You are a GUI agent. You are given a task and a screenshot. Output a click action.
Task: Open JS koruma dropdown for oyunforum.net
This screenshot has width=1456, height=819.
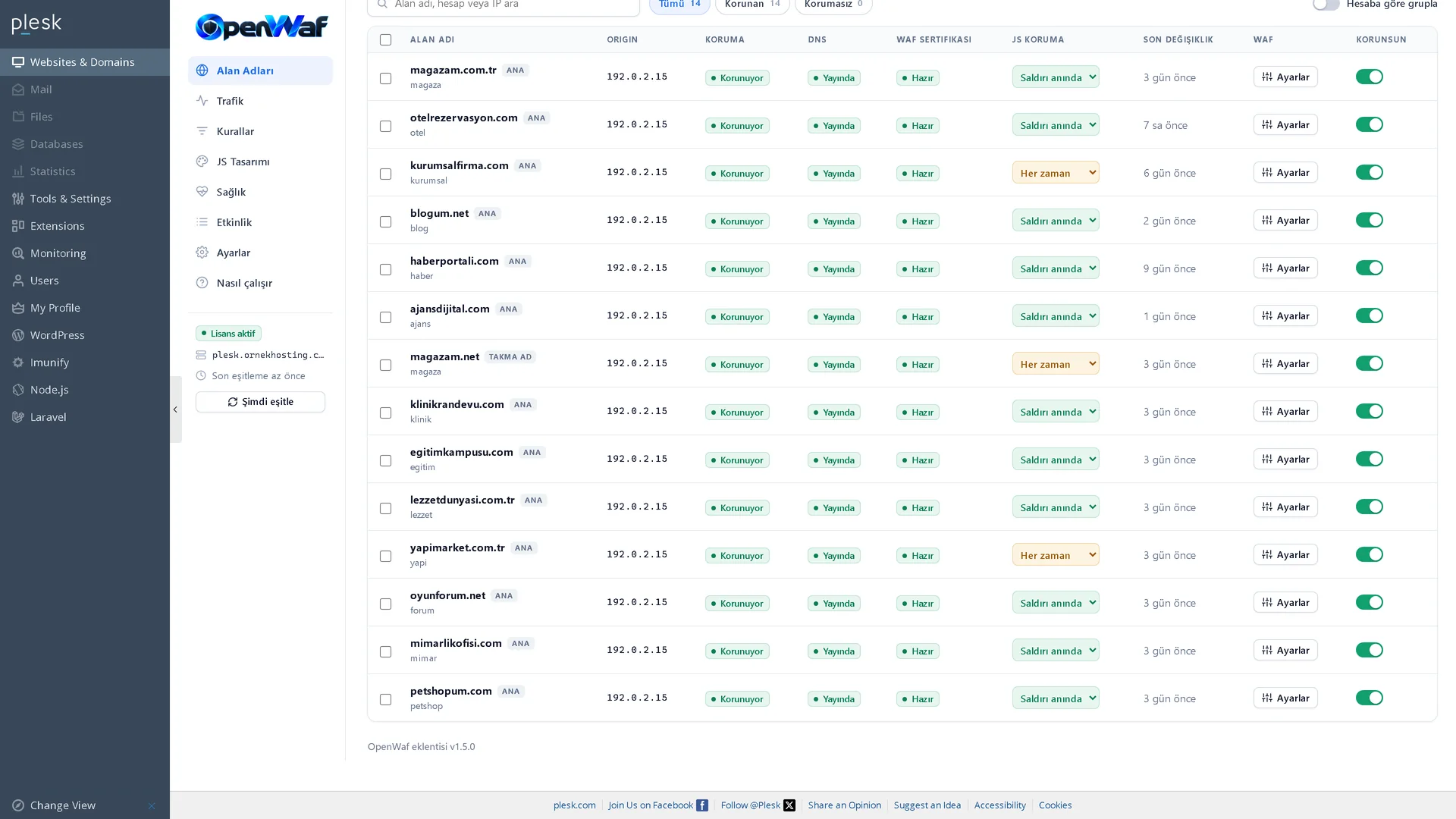(x=1056, y=602)
